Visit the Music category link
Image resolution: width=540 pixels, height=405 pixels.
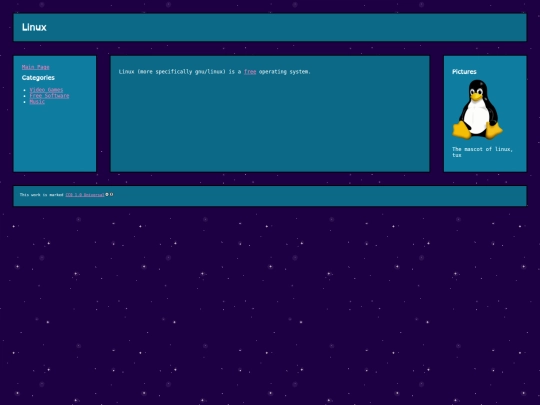click(x=37, y=101)
